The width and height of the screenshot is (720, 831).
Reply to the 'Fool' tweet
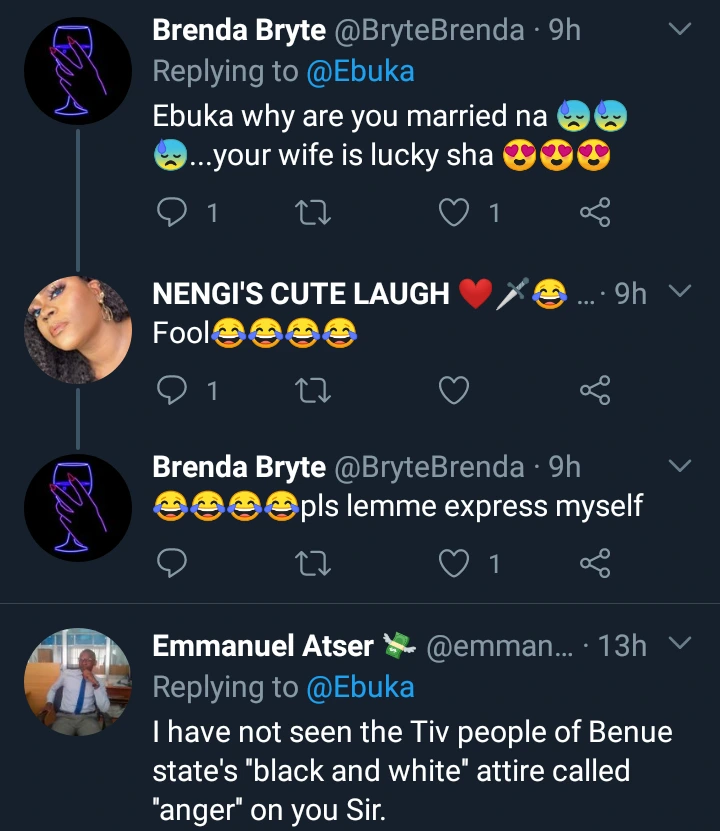[173, 390]
